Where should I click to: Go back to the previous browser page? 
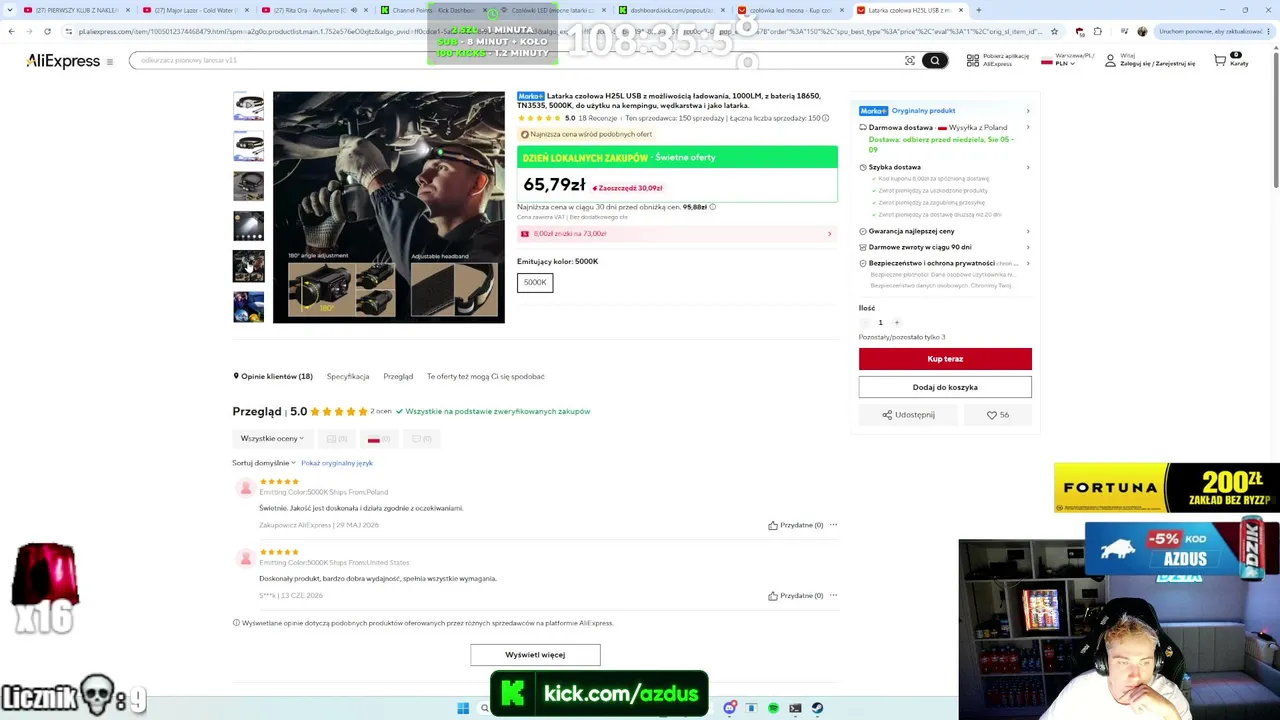[x=11, y=31]
